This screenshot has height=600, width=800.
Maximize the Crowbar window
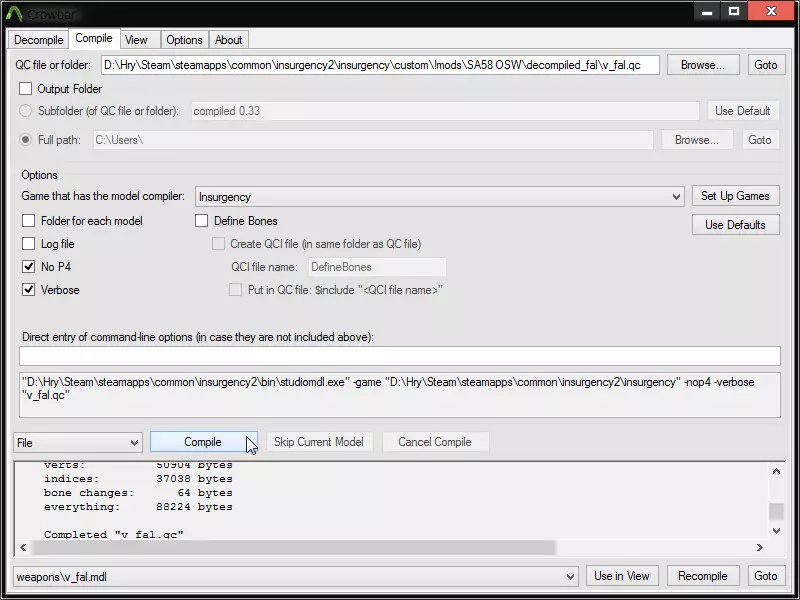click(x=734, y=11)
